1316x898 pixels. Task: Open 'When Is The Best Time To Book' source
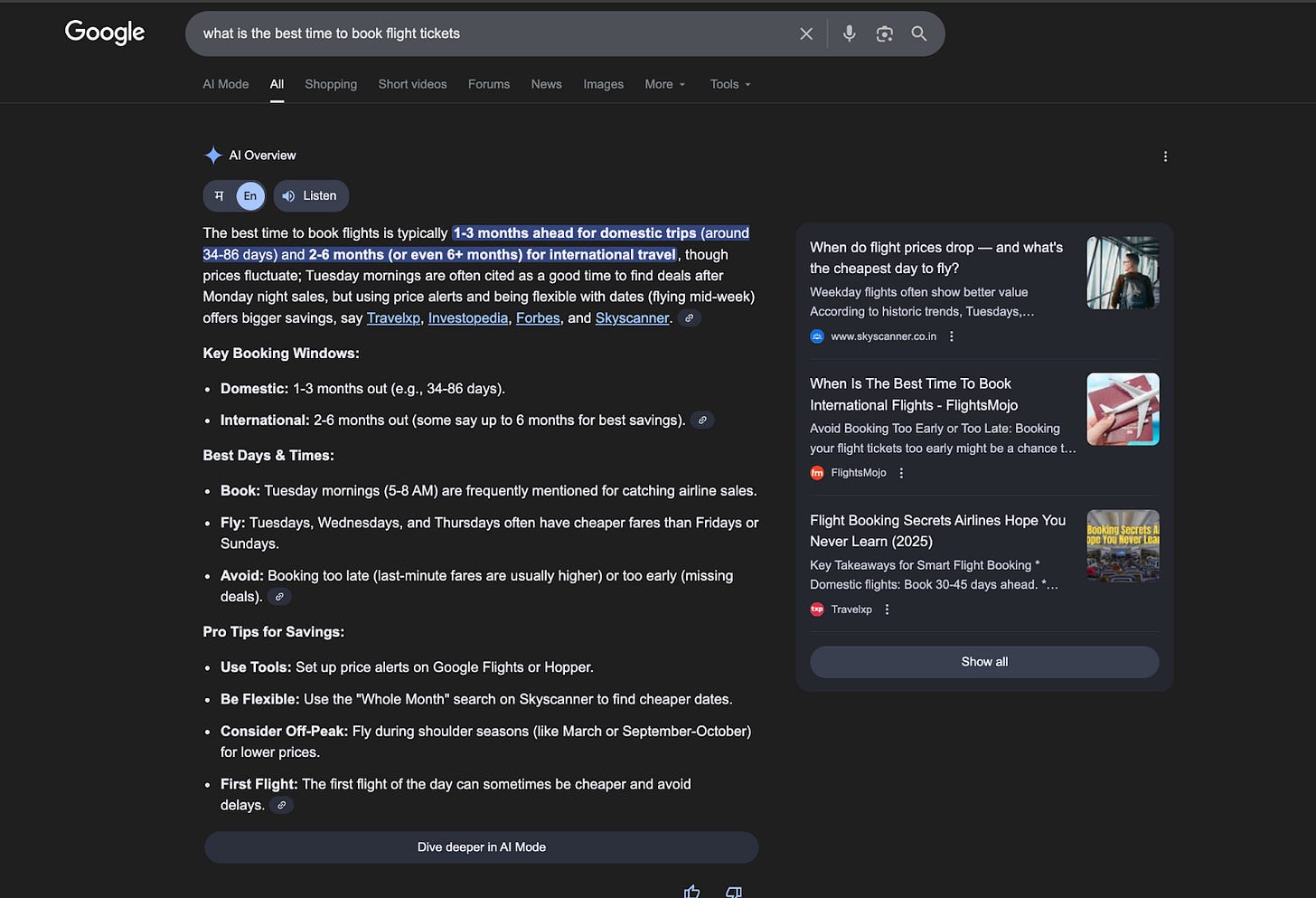point(914,394)
